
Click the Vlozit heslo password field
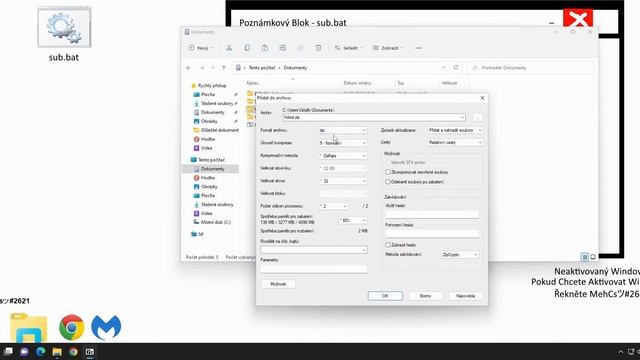[x=432, y=214]
